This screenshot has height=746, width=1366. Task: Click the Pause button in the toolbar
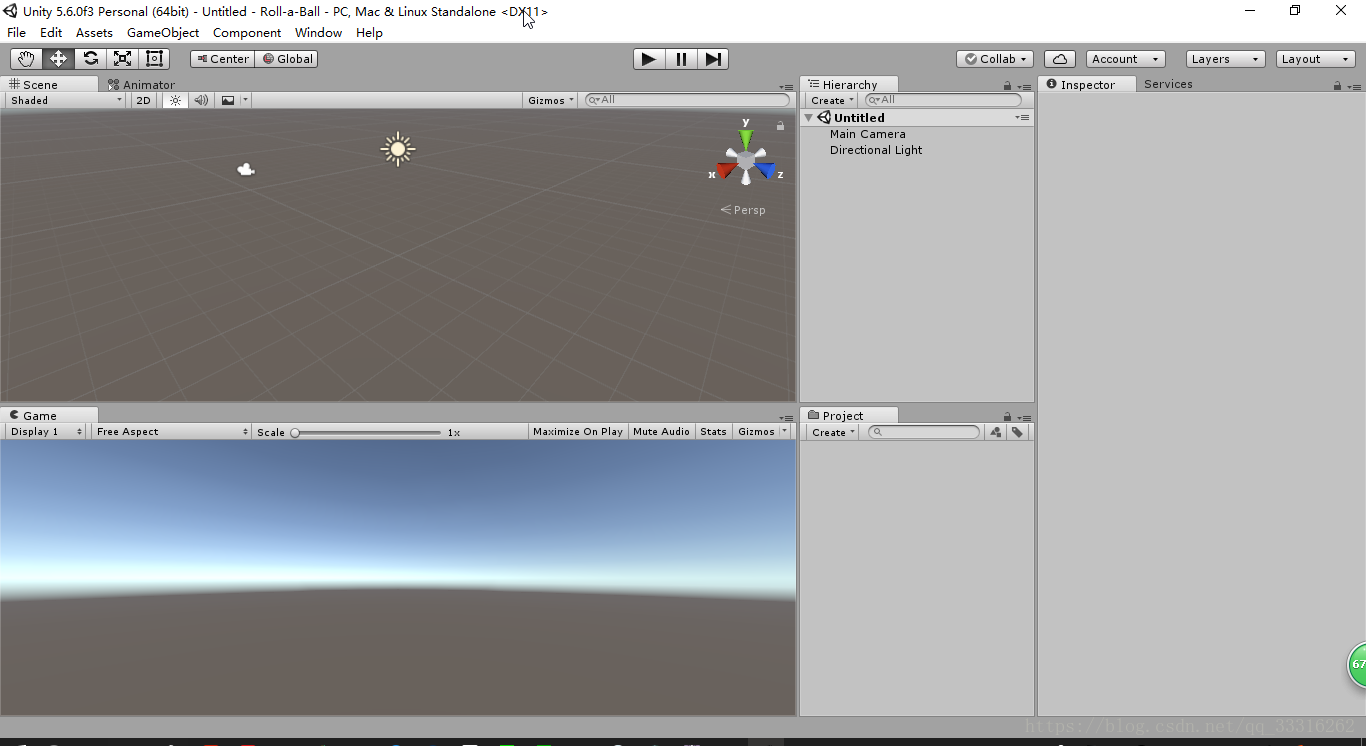click(x=681, y=59)
